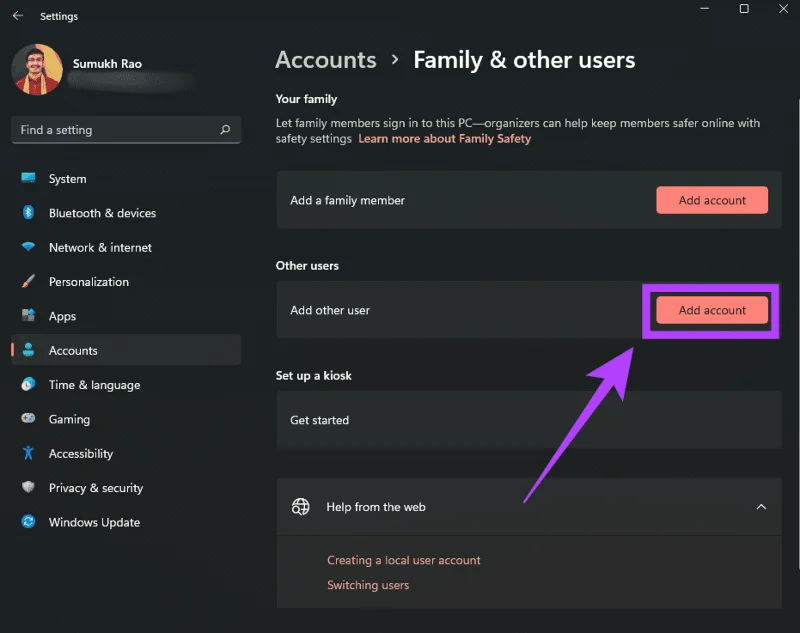The image size is (800, 633).
Task: Open Network & internet section
Action: [126, 247]
